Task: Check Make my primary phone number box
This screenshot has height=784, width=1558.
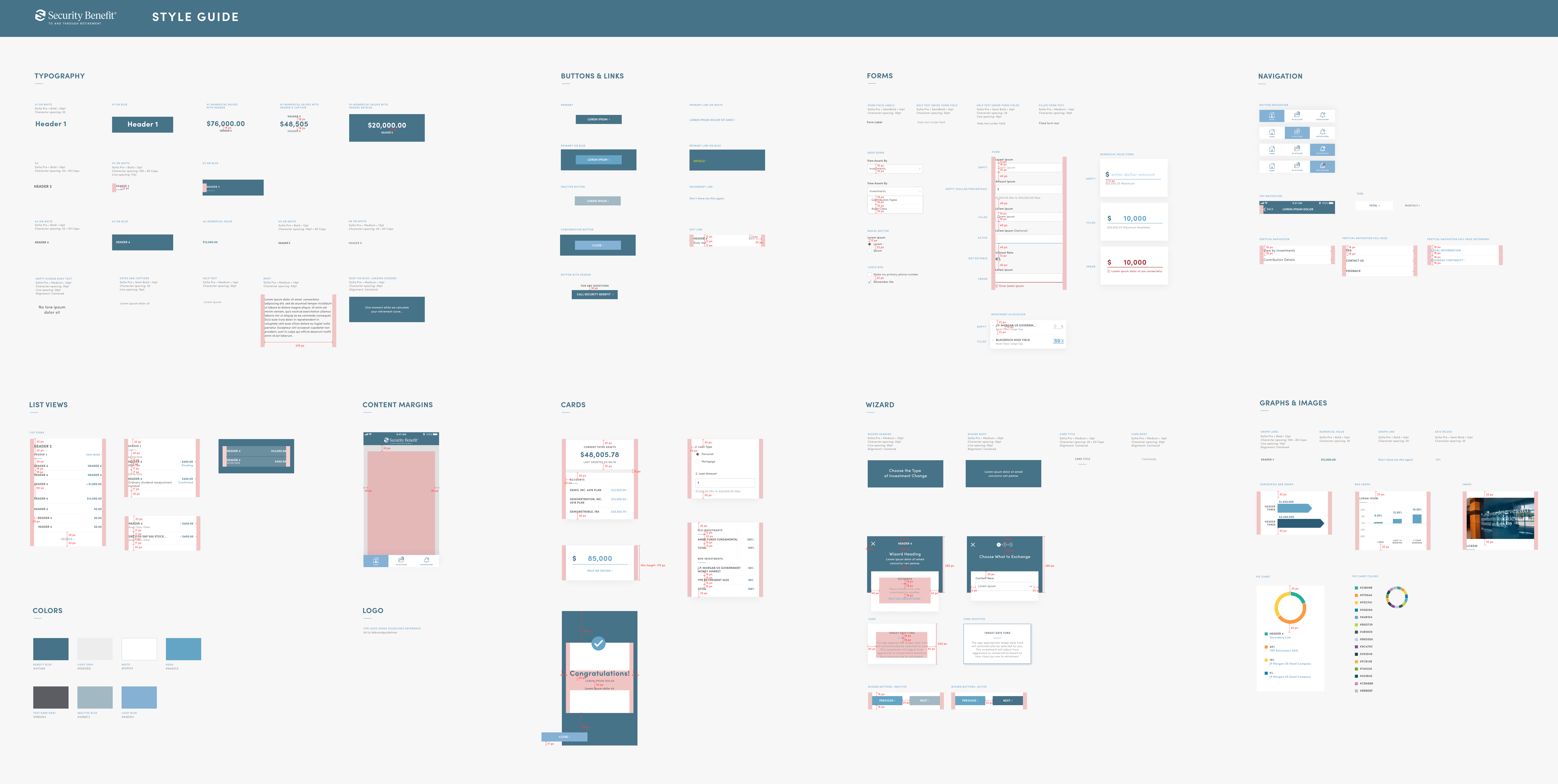Action: tap(870, 275)
